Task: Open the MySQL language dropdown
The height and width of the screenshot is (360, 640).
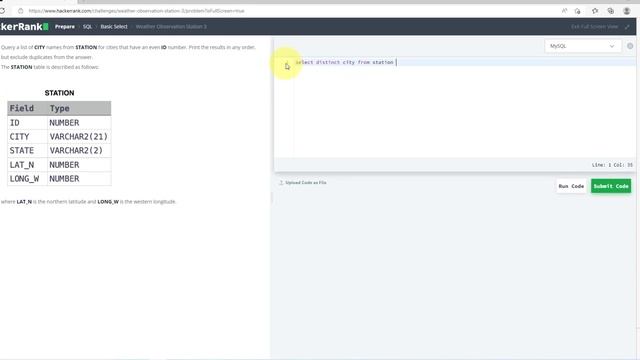Action: [582, 46]
